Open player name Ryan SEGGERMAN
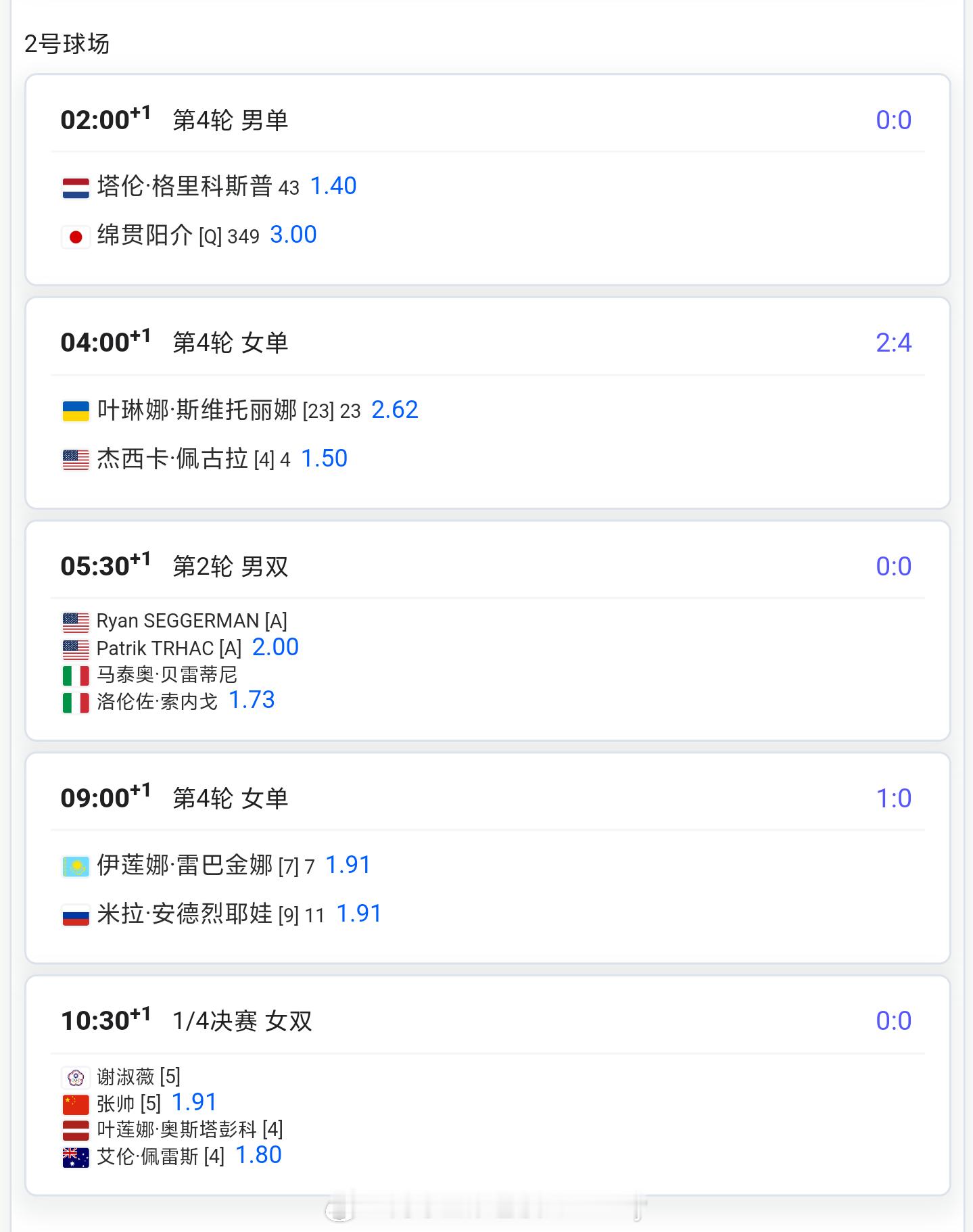The width and height of the screenshot is (973, 1232). (x=192, y=621)
